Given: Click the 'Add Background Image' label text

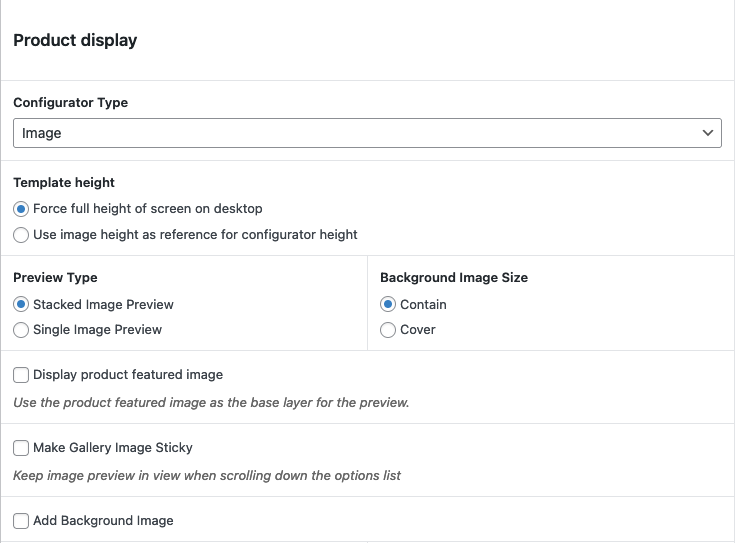Looking at the screenshot, I should (x=103, y=521).
